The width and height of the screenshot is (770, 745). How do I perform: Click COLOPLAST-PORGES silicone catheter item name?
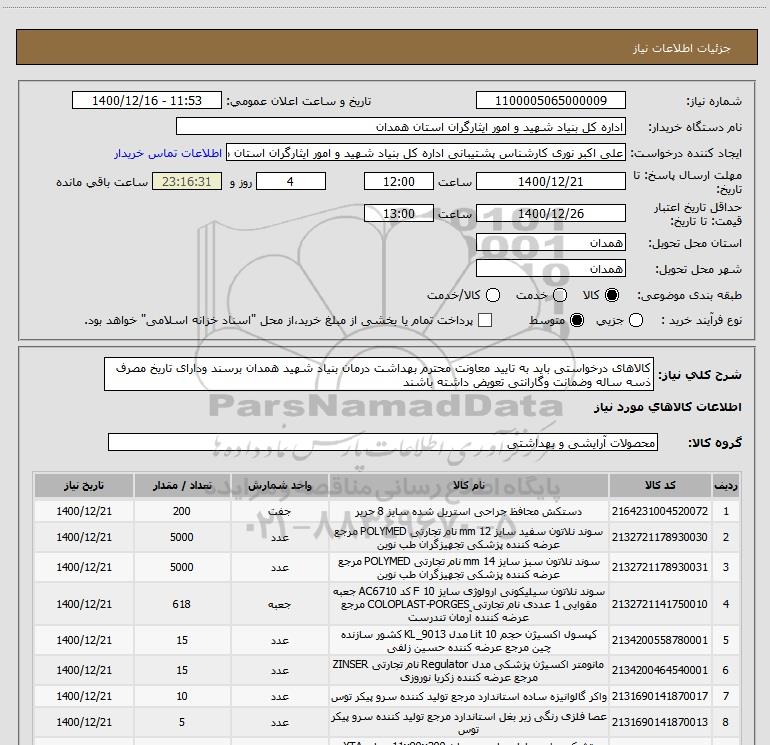coord(468,604)
